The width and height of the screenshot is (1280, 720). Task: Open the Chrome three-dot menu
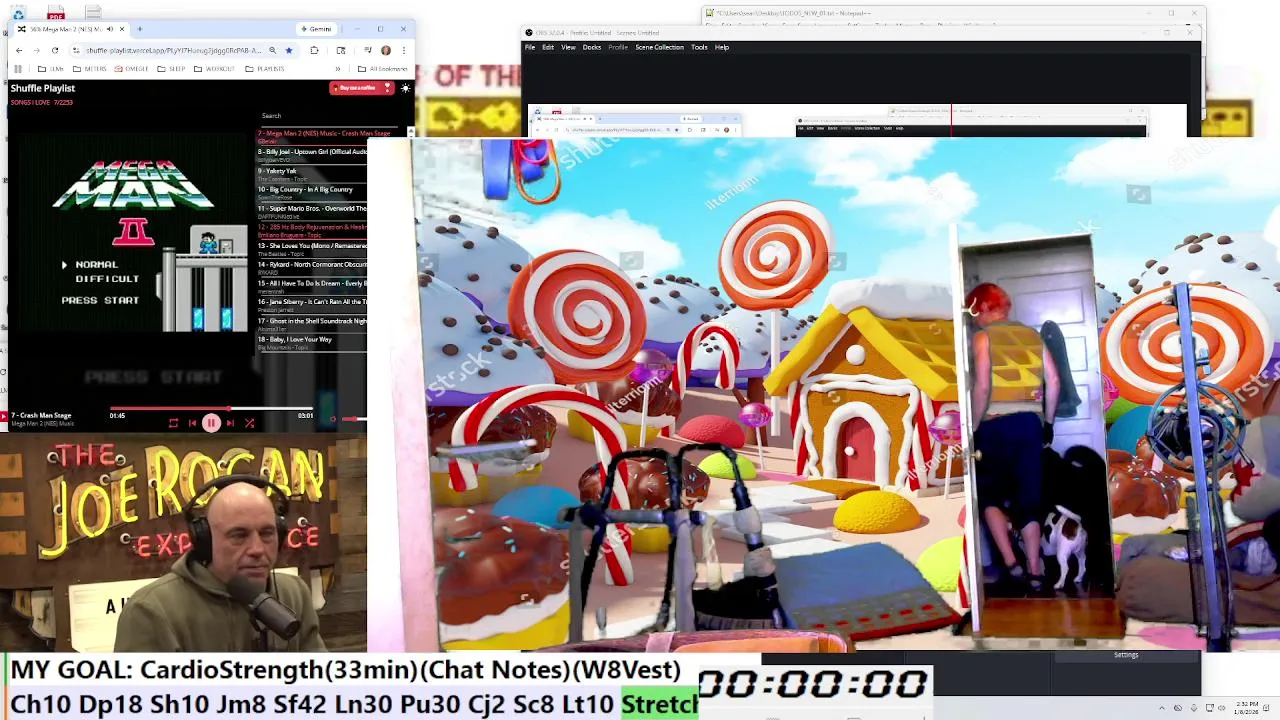403,50
